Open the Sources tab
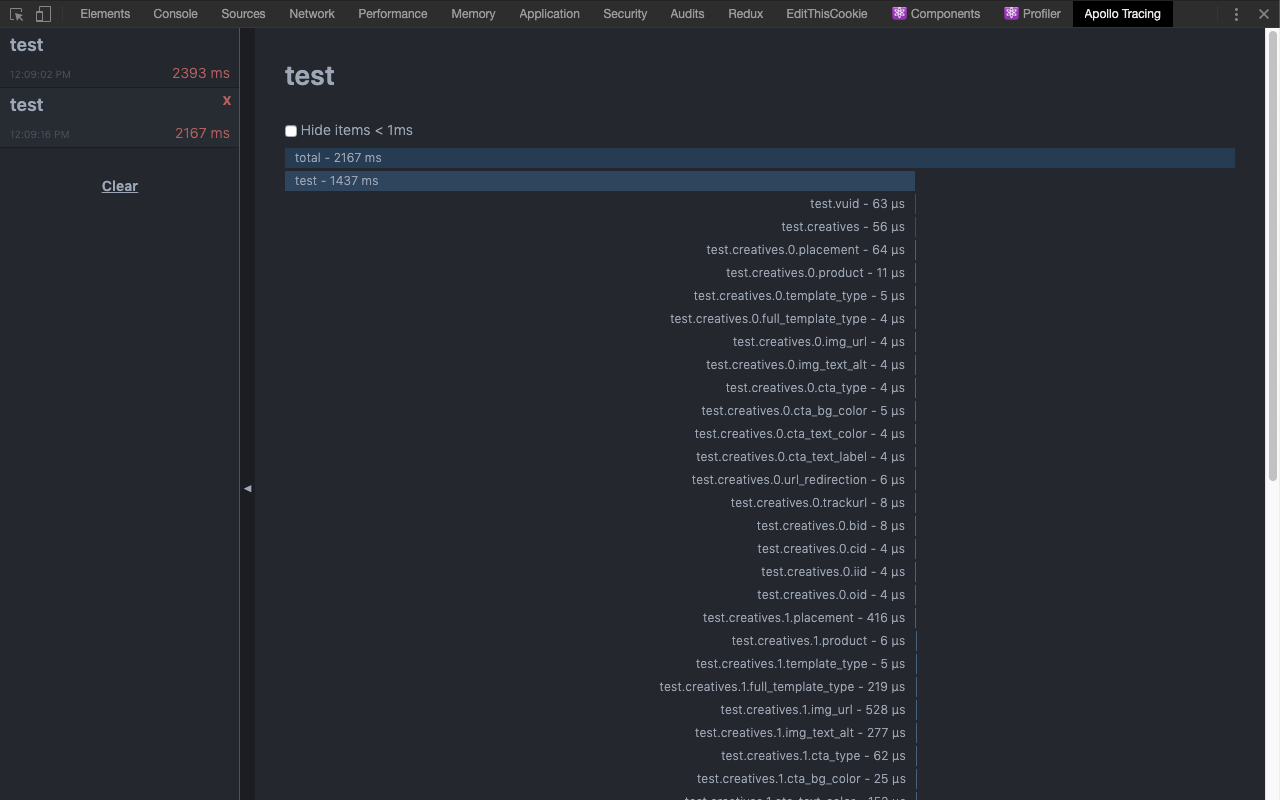 (x=243, y=14)
